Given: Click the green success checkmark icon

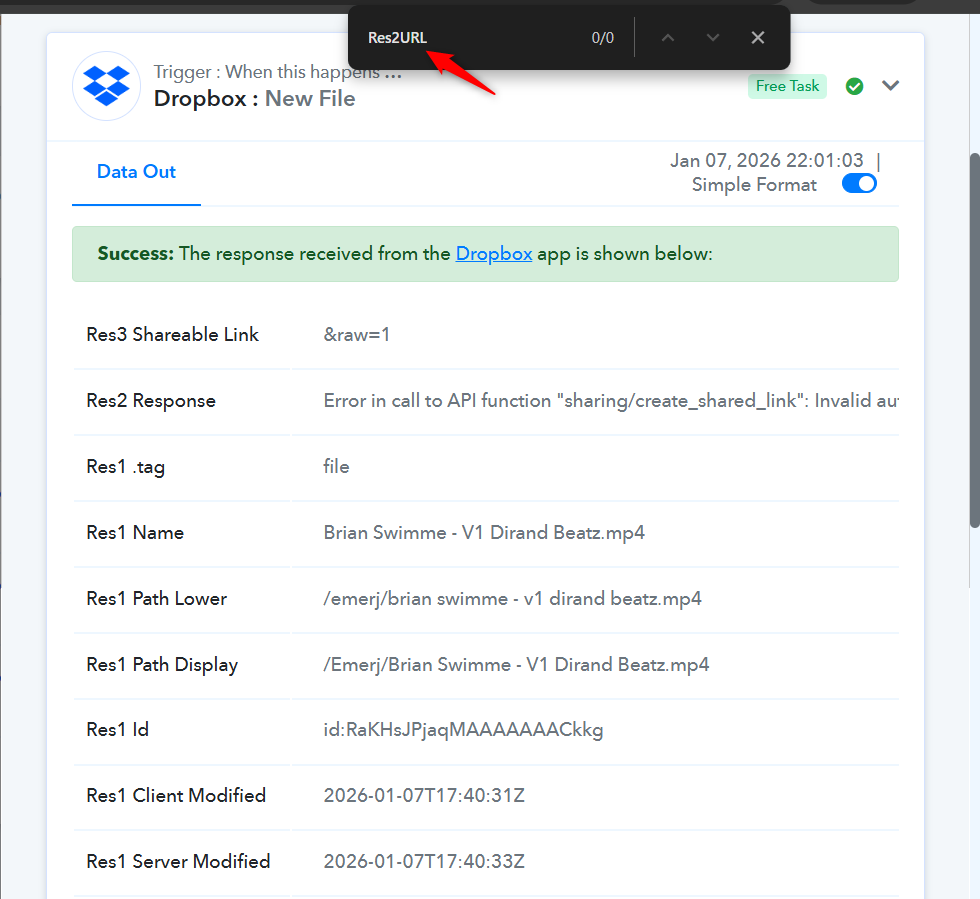Looking at the screenshot, I should coord(854,86).
